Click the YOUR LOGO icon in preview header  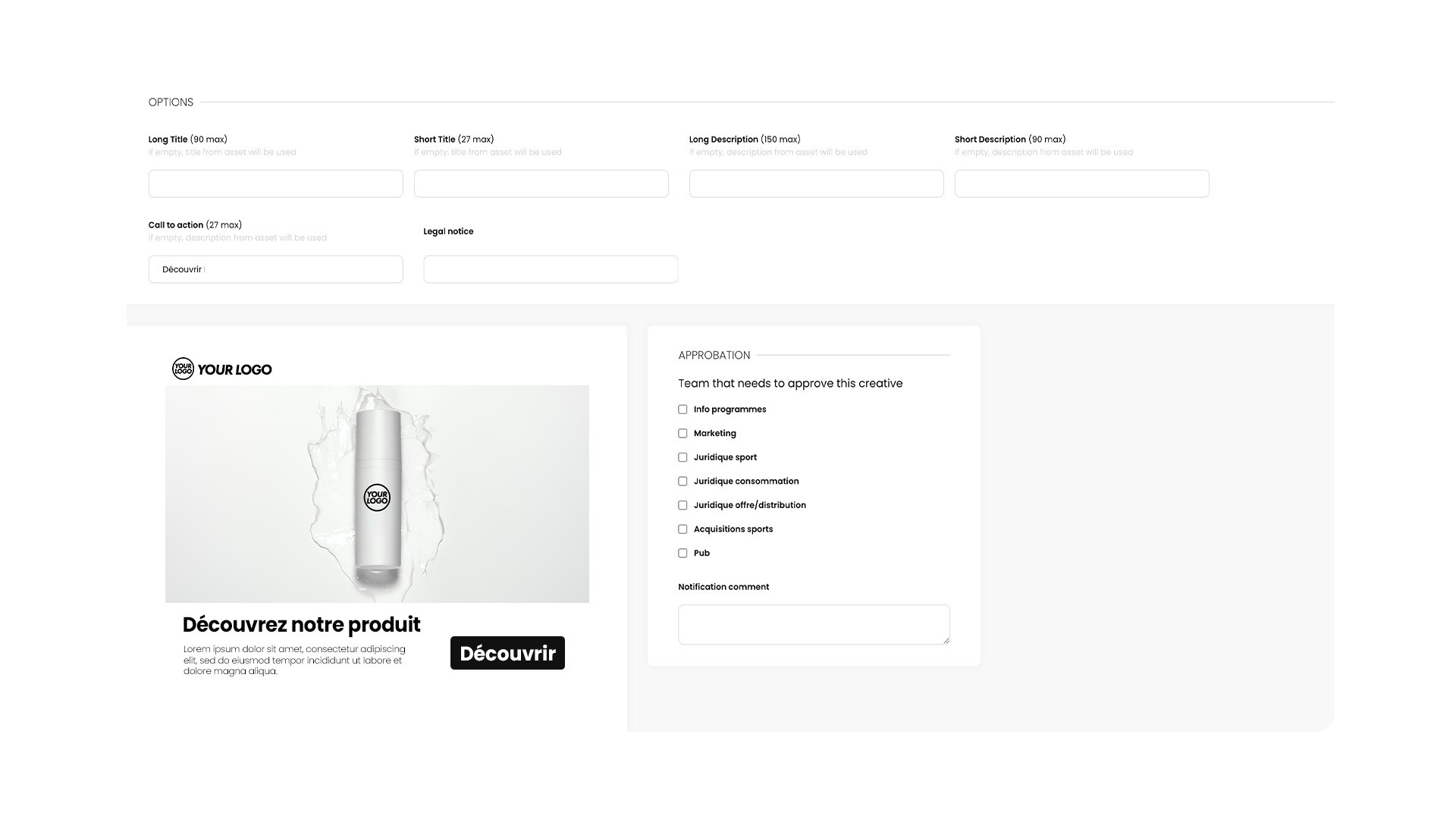[183, 369]
